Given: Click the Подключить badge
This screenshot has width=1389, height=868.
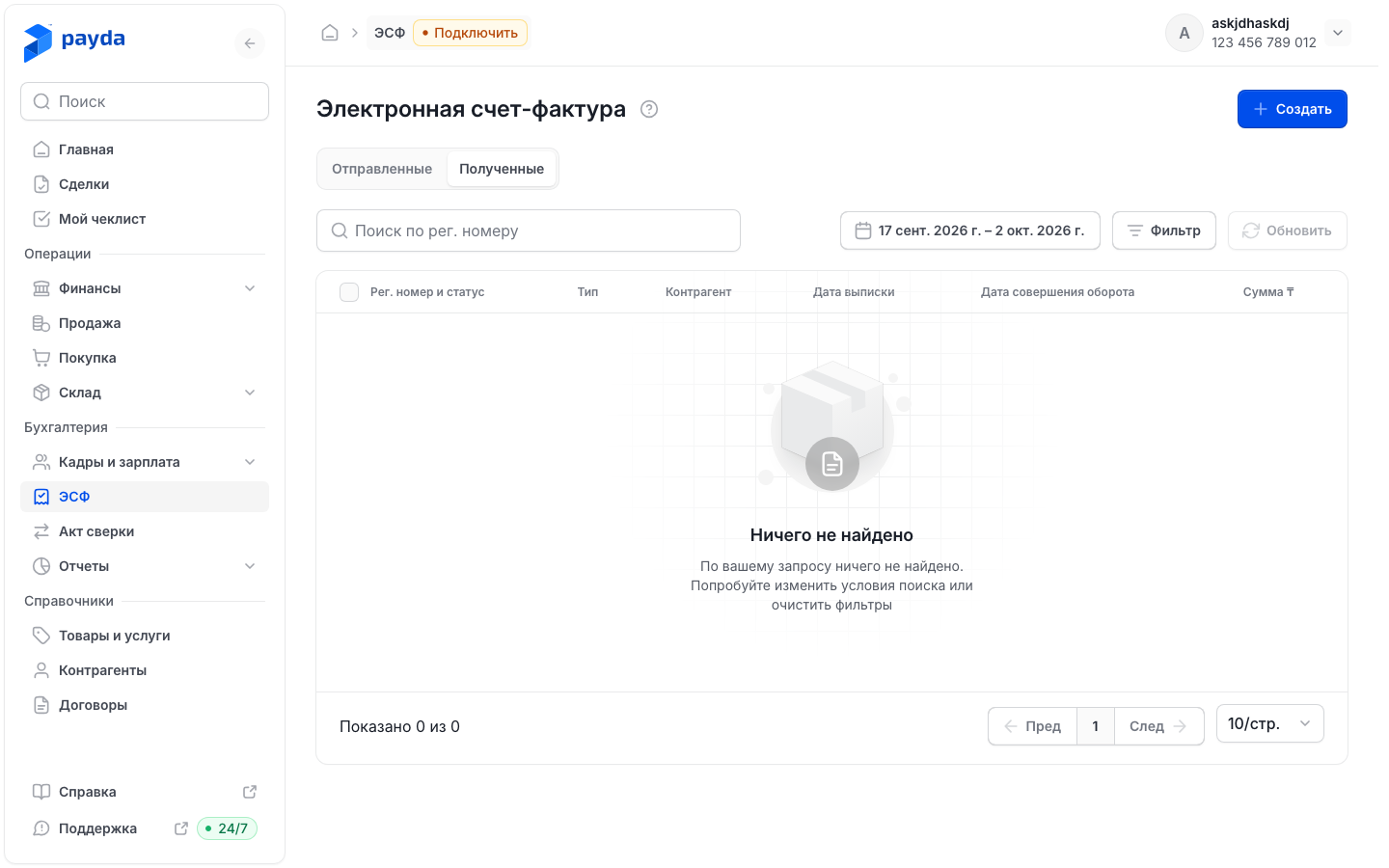Looking at the screenshot, I should (471, 33).
